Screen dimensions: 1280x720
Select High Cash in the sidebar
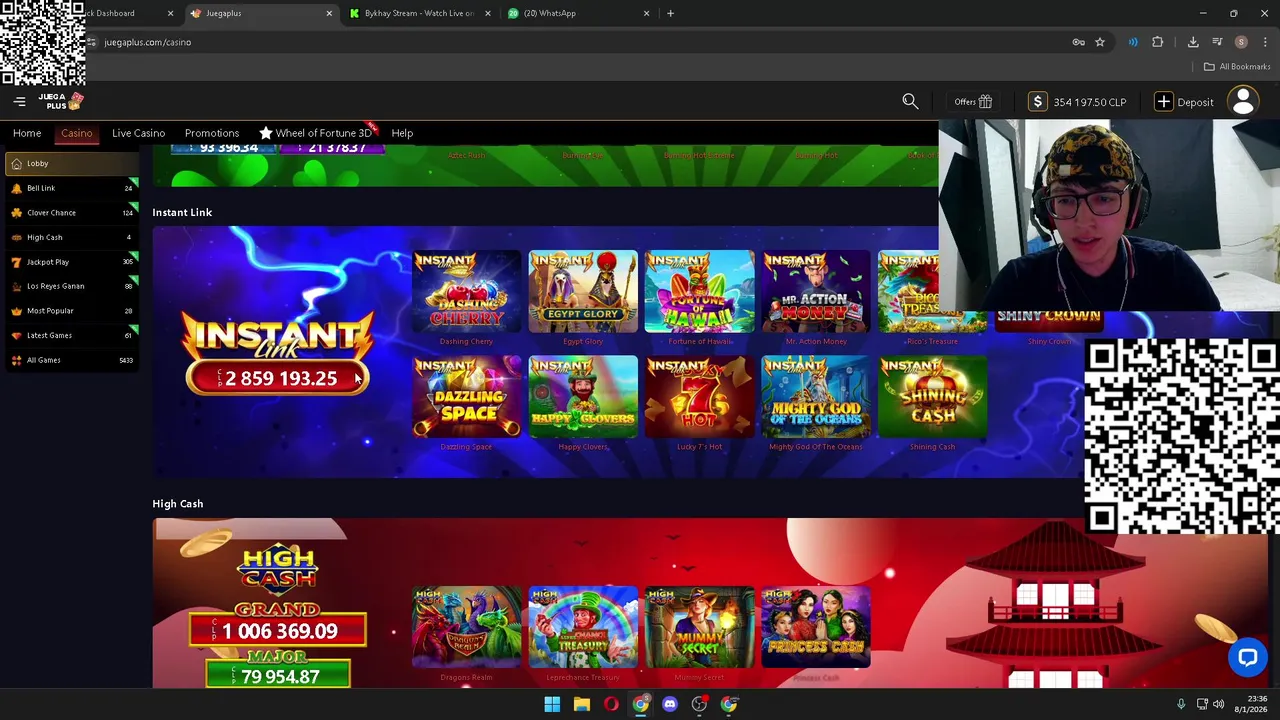[71, 237]
